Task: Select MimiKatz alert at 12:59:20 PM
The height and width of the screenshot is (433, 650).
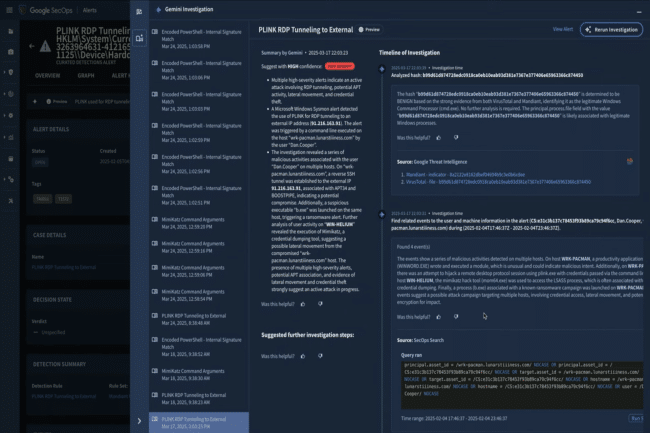Action: click(199, 223)
